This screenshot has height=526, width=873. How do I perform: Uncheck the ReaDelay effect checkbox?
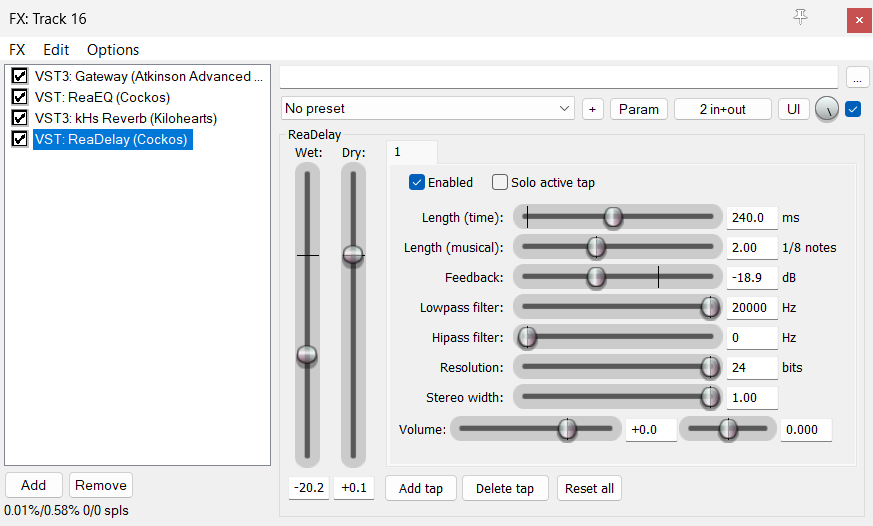click(x=19, y=139)
